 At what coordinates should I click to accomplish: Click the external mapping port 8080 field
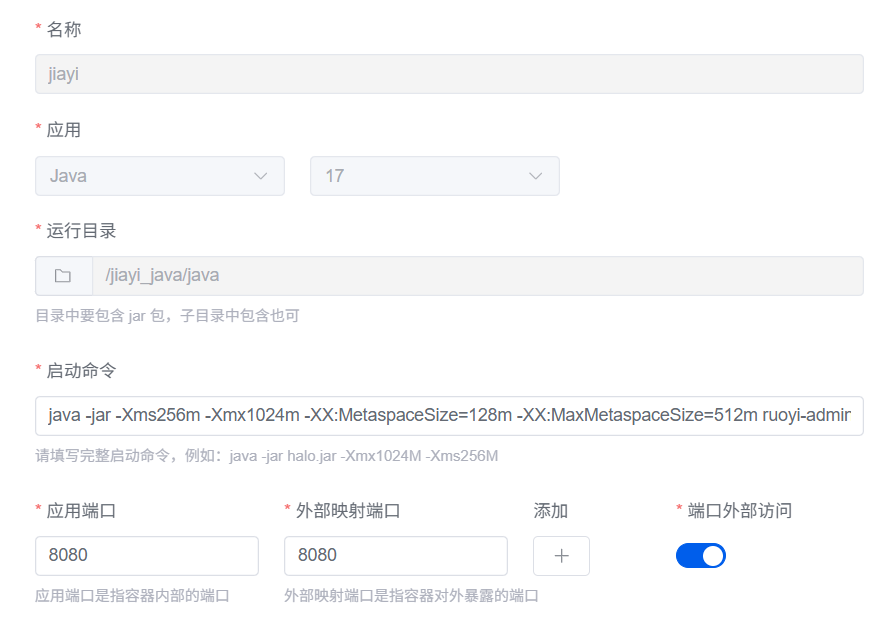(x=395, y=556)
